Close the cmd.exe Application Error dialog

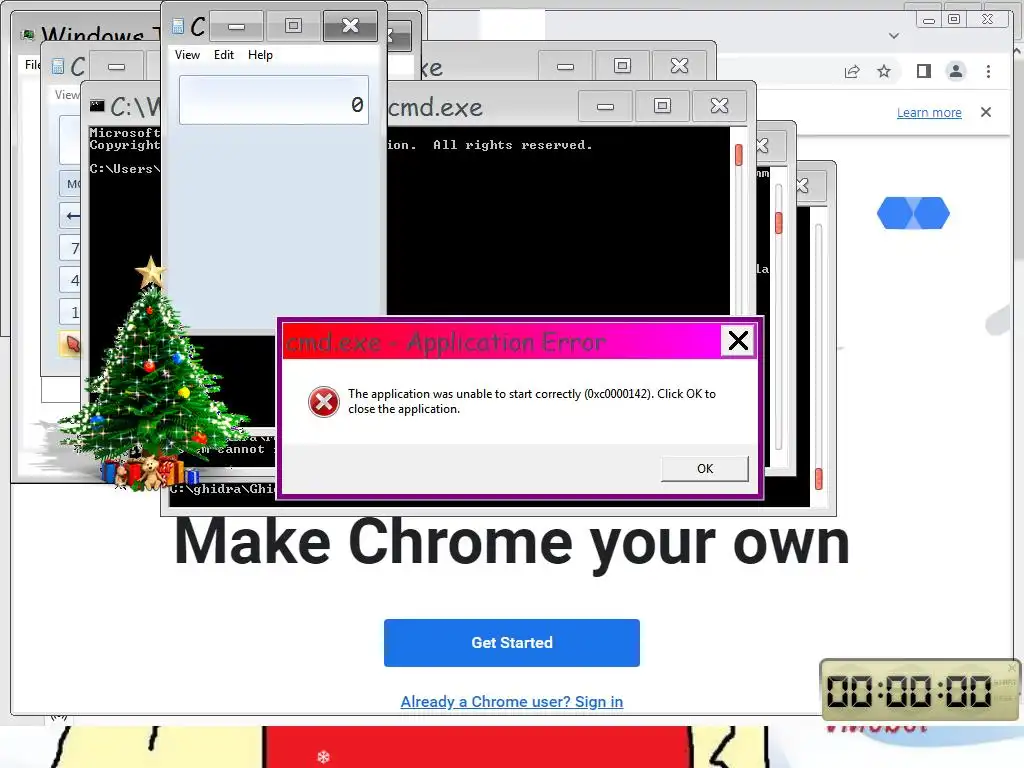(x=738, y=340)
